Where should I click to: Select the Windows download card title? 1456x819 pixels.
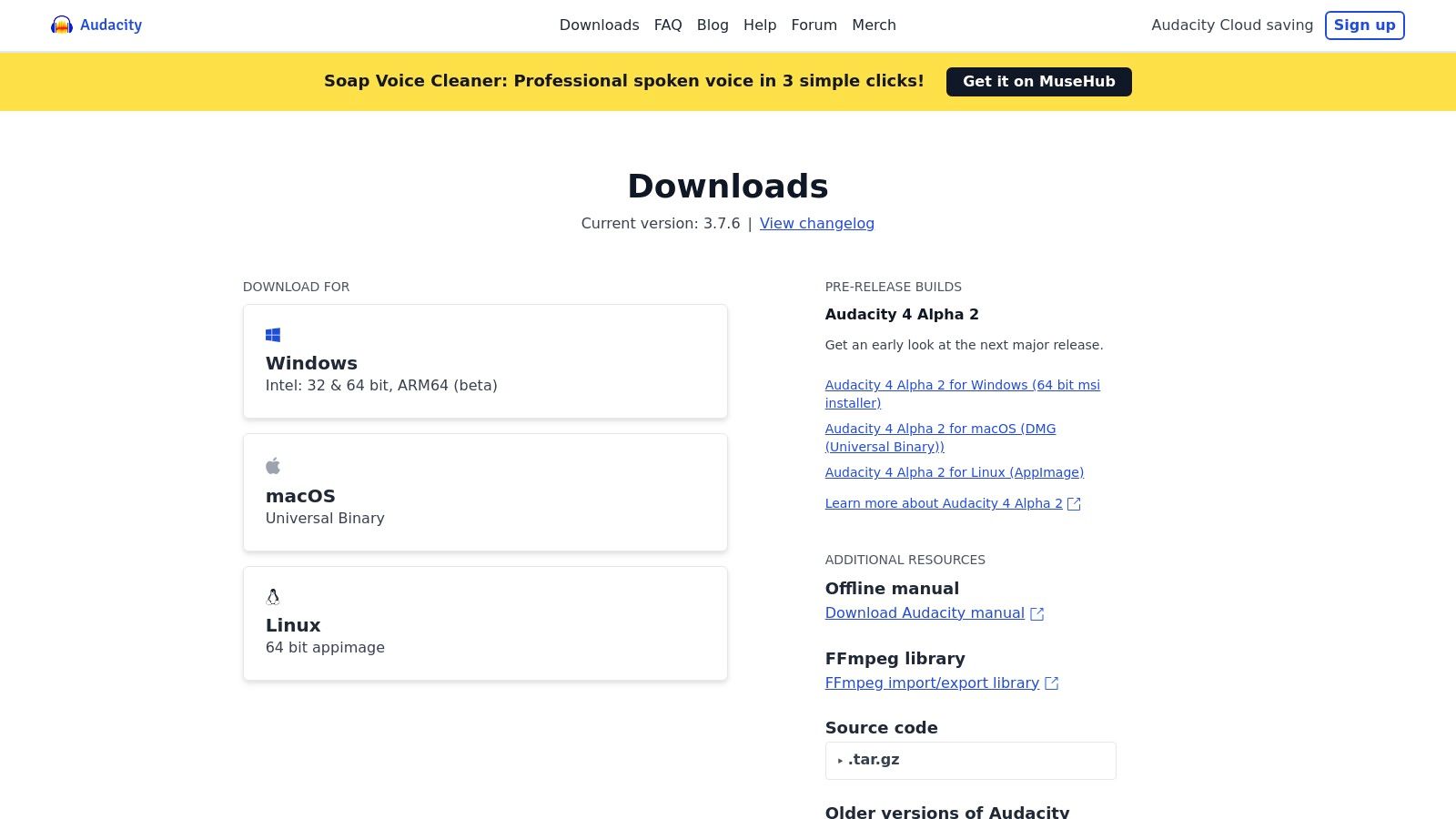click(x=311, y=363)
